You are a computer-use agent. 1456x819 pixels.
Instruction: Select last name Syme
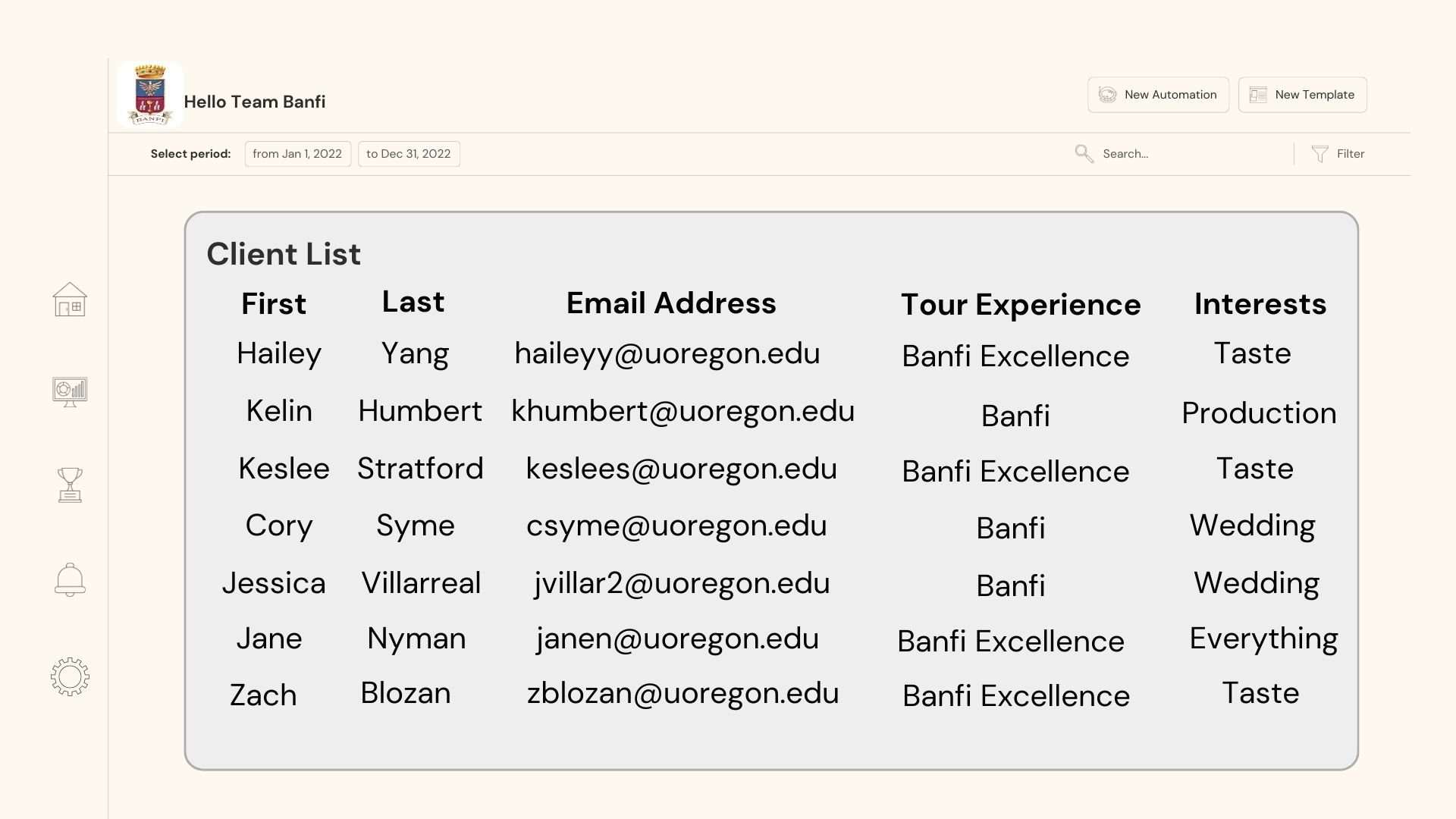click(416, 526)
